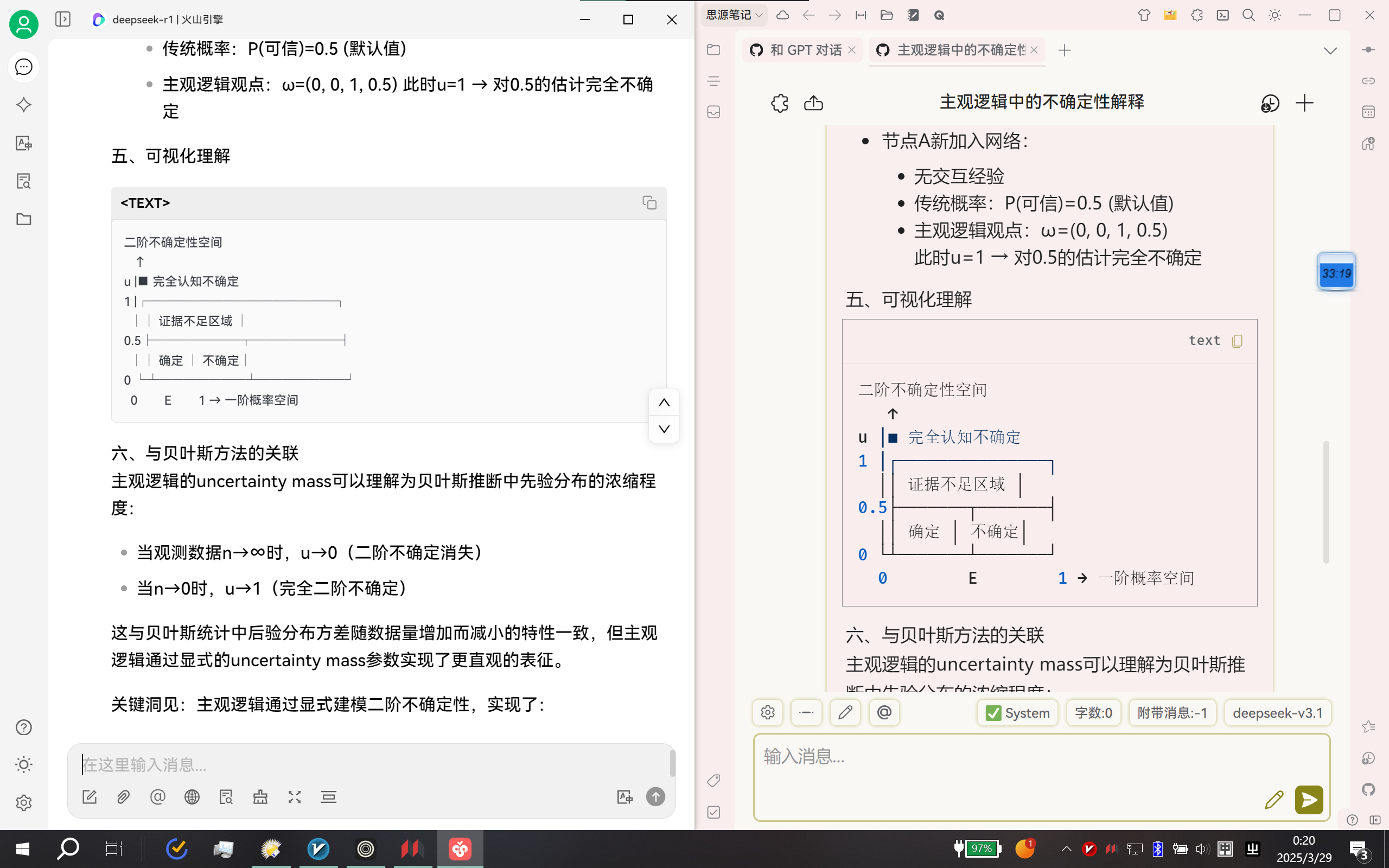Expand the tab list chevron near the plus button
Image resolution: width=1389 pixels, height=868 pixels.
pos(1330,50)
